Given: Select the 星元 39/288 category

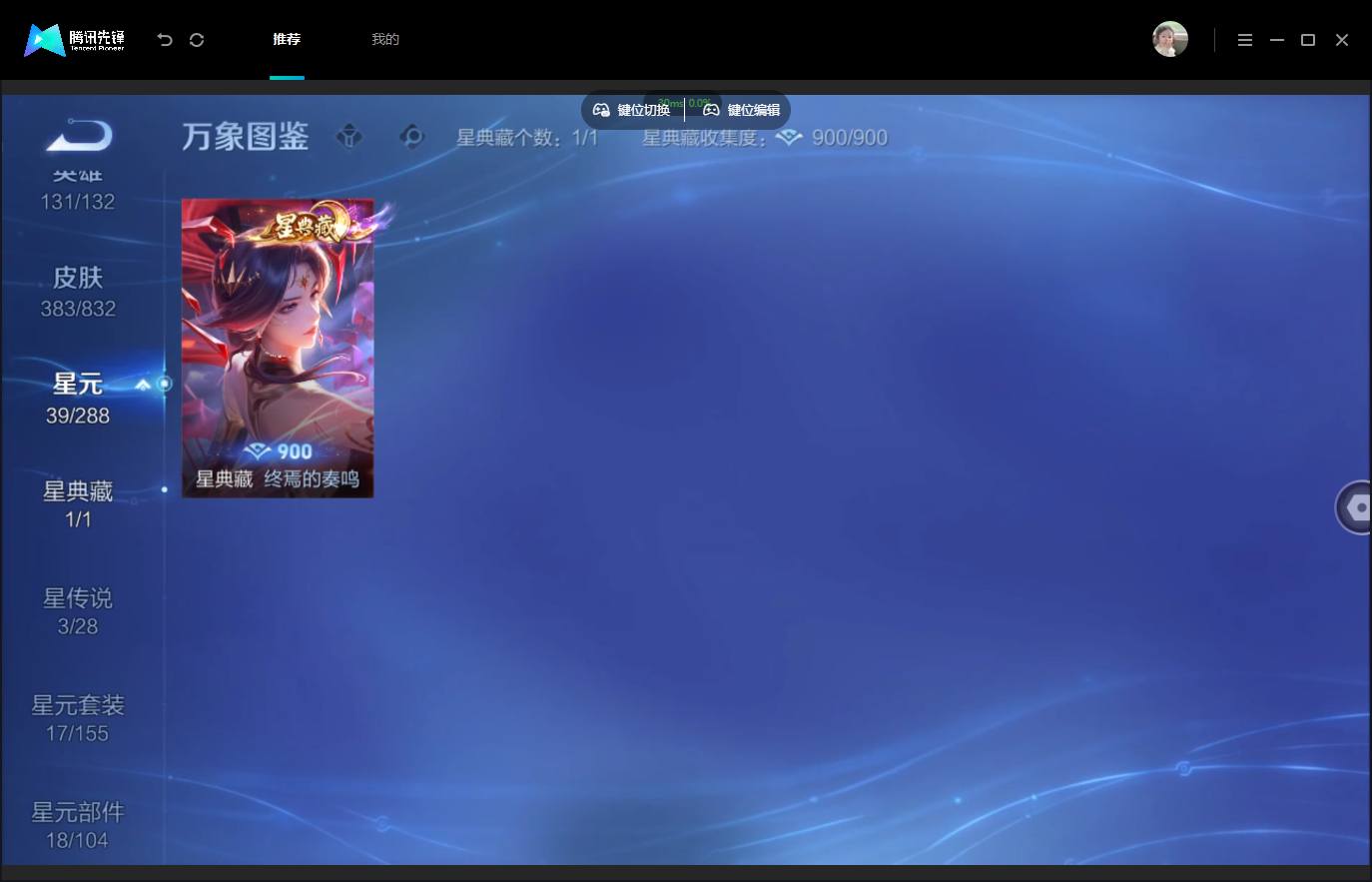Looking at the screenshot, I should [x=78, y=399].
